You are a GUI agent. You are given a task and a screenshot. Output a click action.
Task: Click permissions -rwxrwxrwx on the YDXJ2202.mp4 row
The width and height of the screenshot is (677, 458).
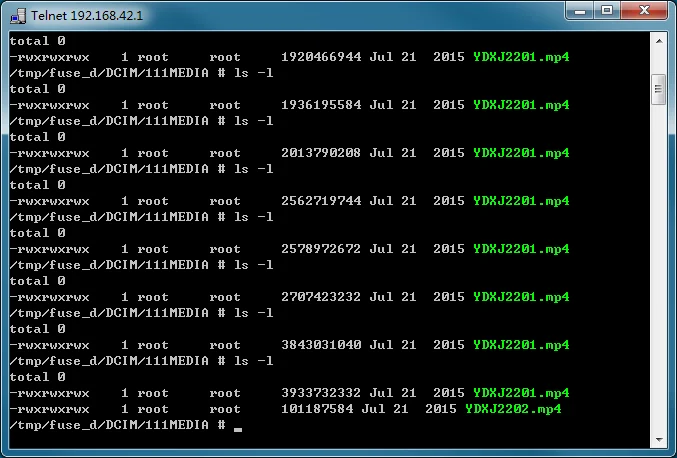[x=49, y=408]
